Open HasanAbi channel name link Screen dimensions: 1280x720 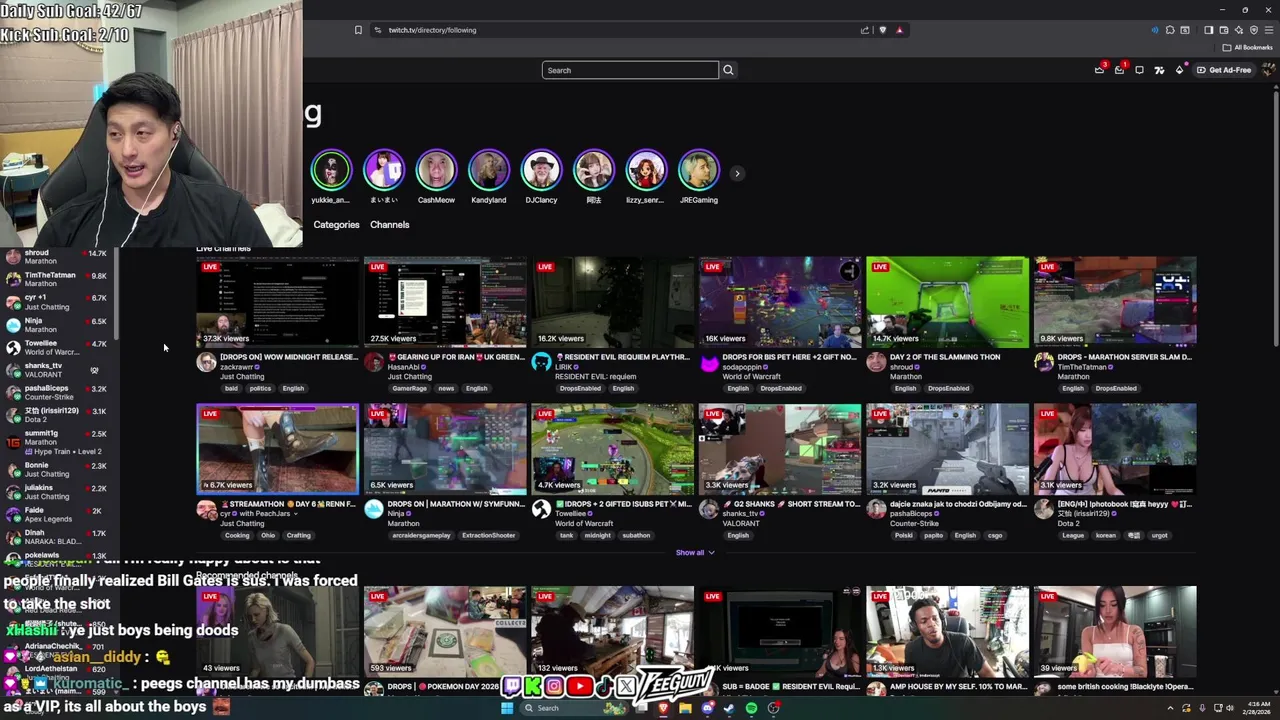point(405,367)
